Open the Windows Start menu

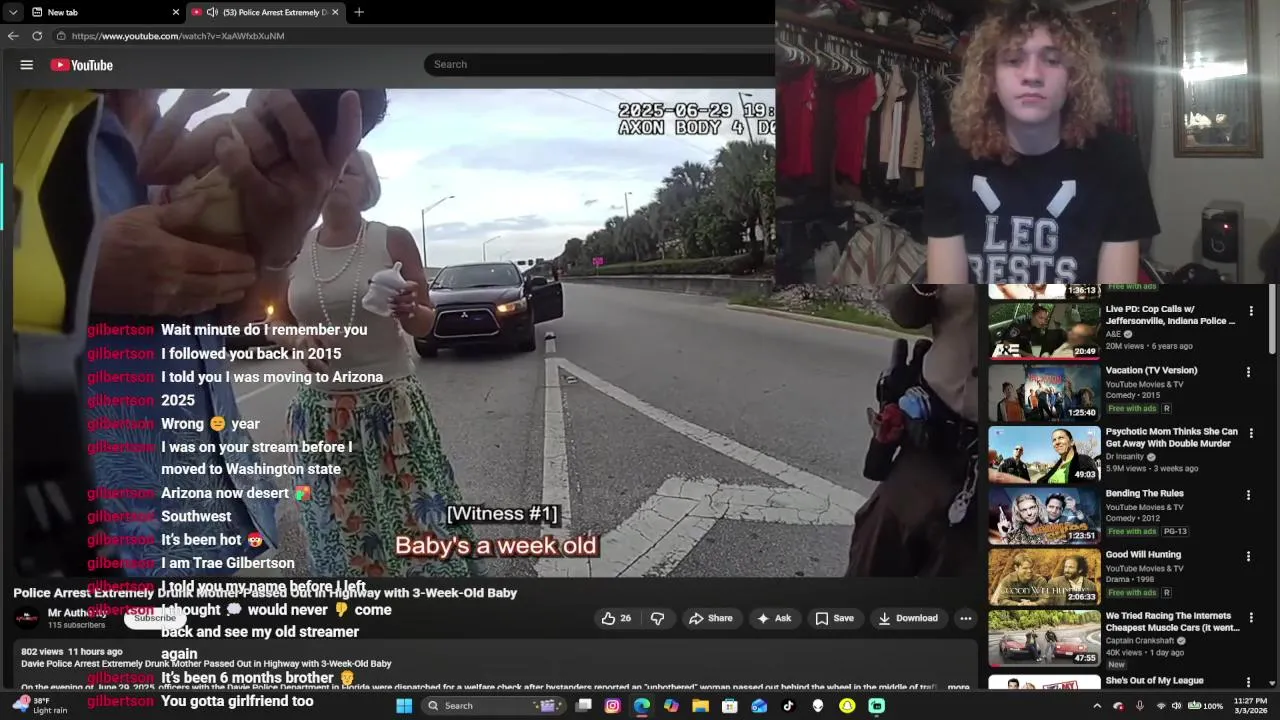(x=404, y=705)
